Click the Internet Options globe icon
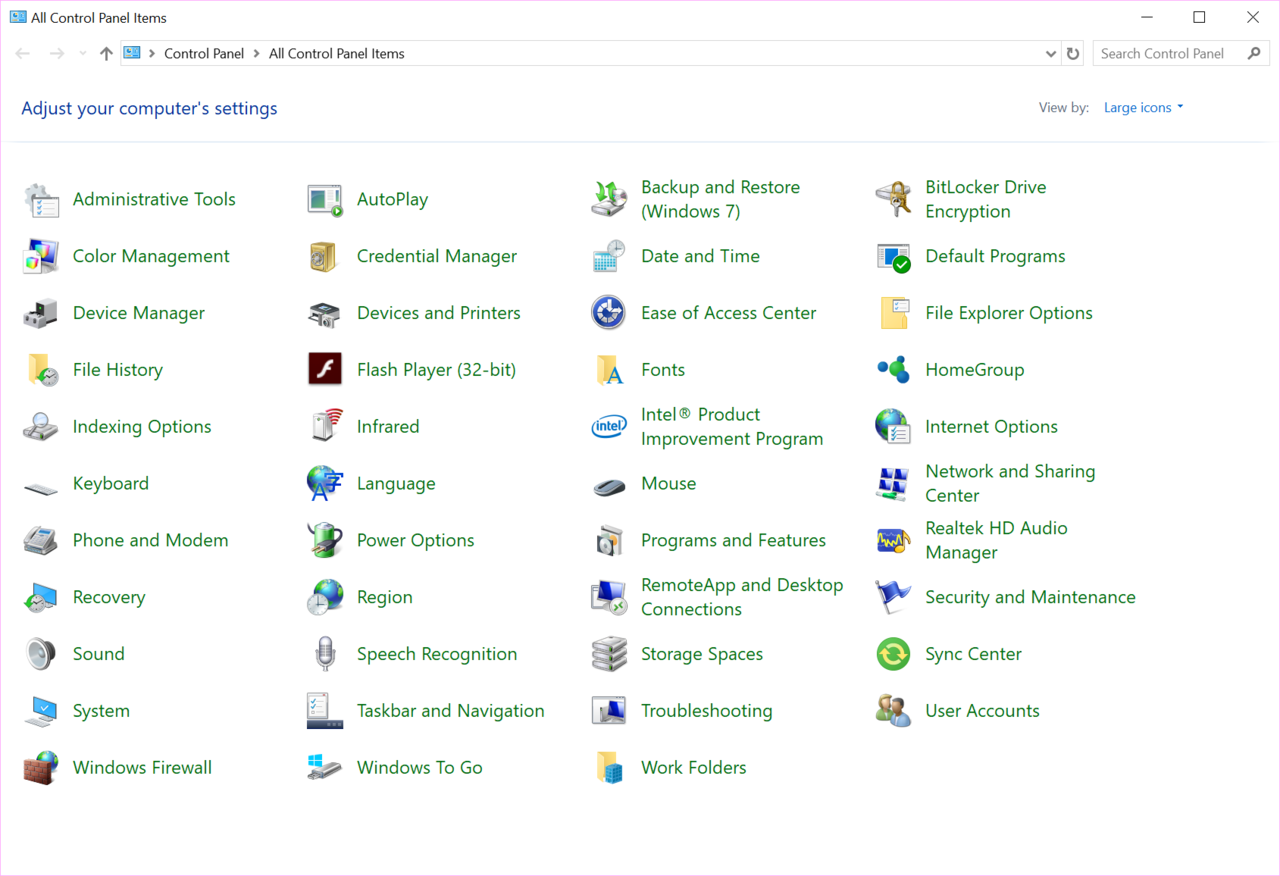 tap(893, 427)
